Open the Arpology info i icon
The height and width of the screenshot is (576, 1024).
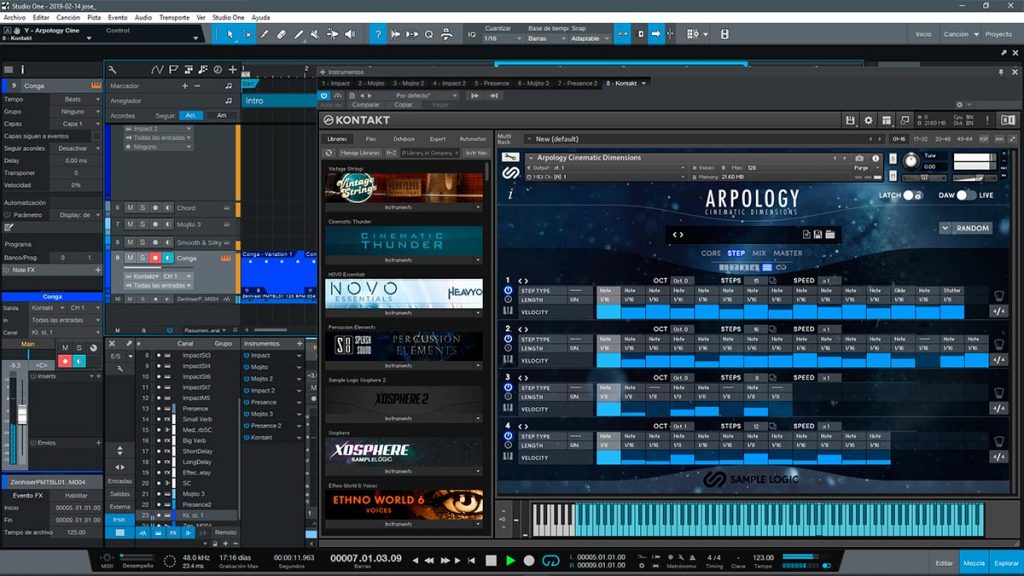[x=510, y=193]
